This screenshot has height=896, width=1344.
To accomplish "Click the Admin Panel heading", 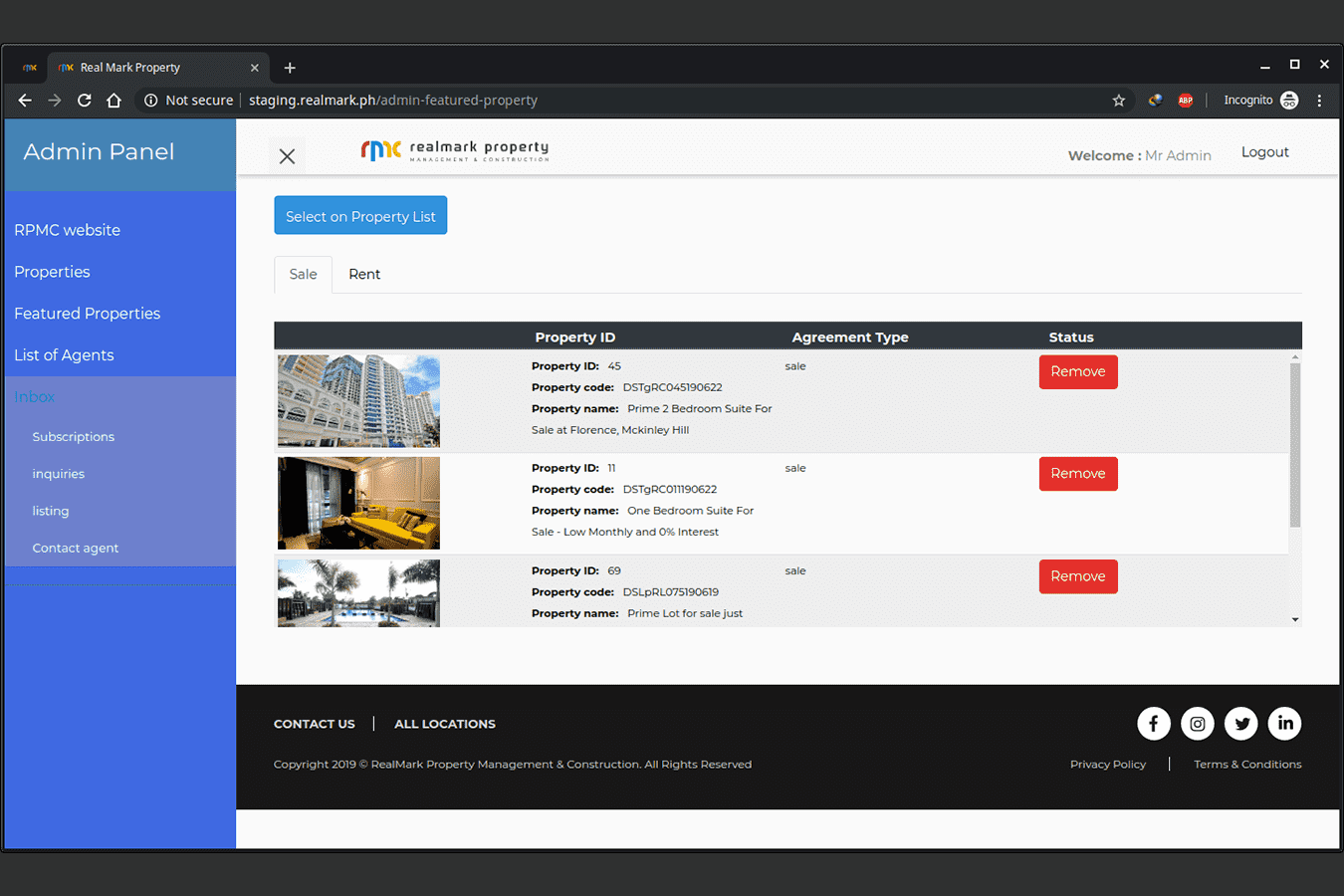I will point(99,152).
